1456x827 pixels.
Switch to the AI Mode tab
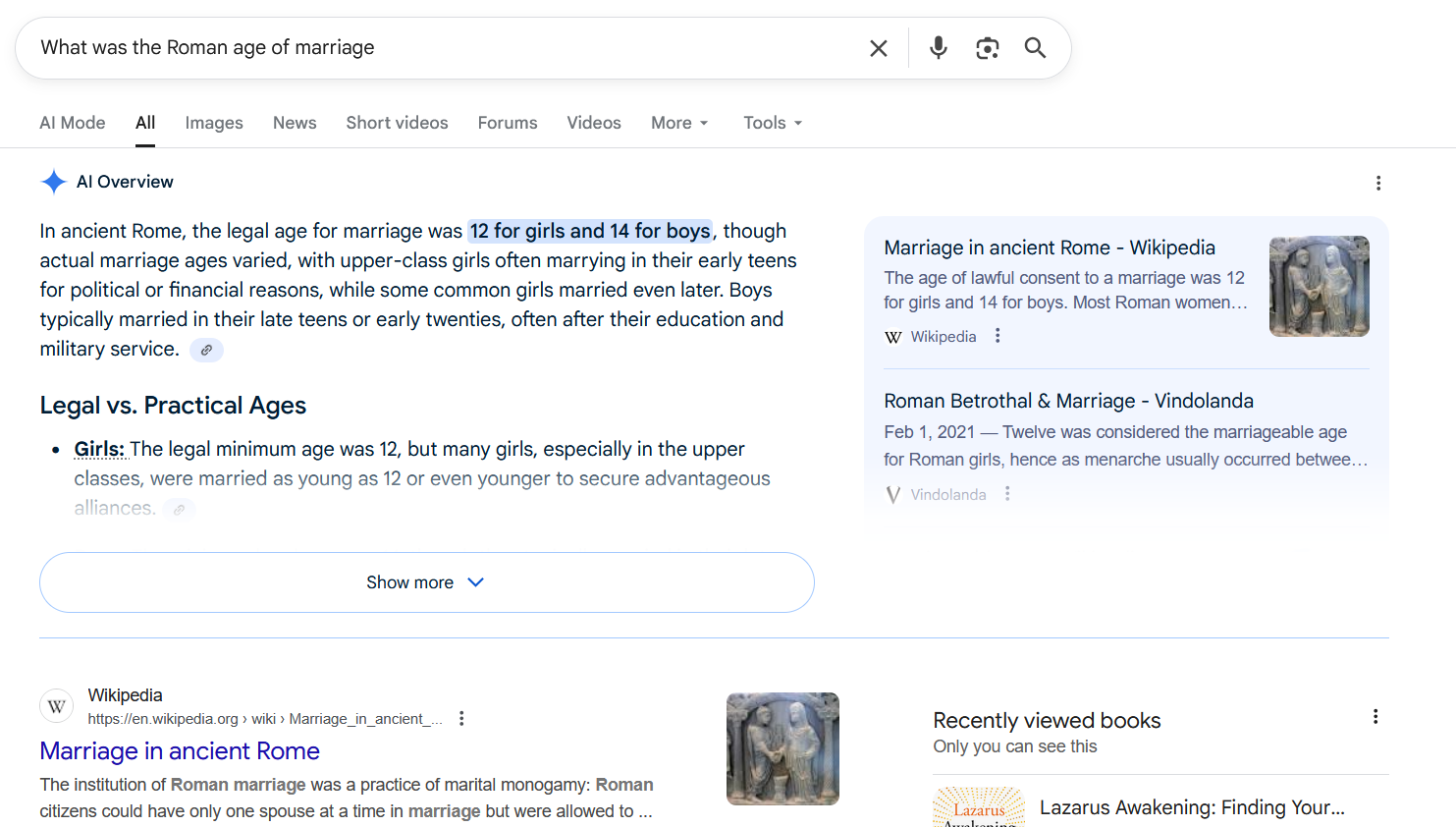(x=72, y=123)
